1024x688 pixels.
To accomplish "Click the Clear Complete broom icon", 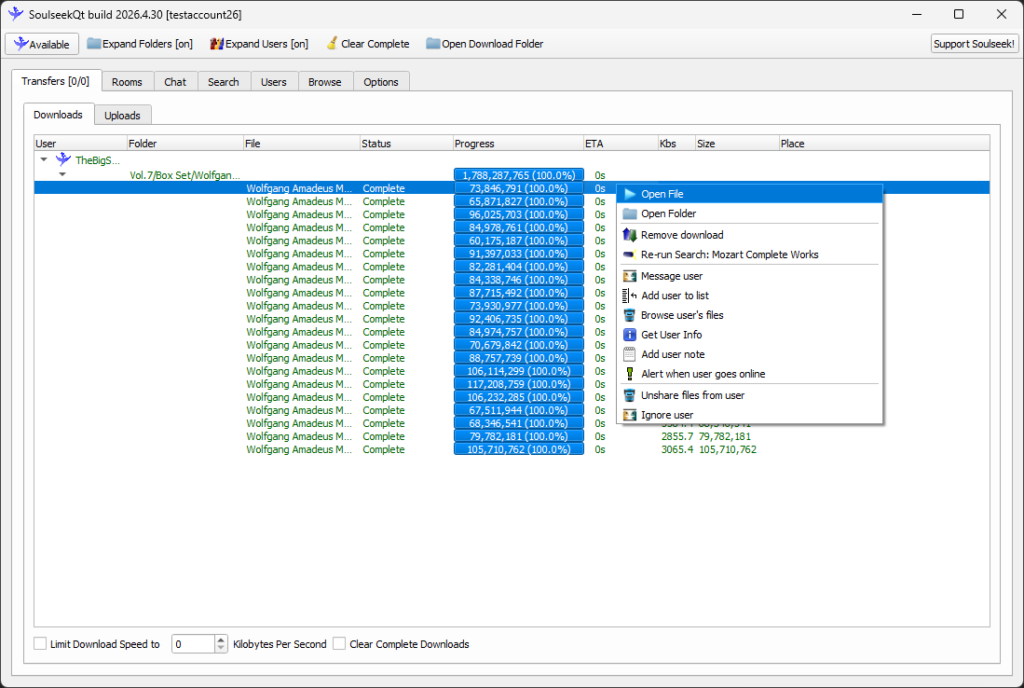I will pyautogui.click(x=332, y=44).
